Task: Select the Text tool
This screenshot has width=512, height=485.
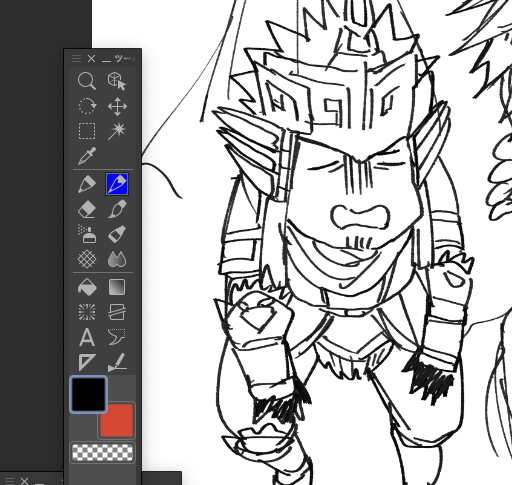Action: [x=87, y=337]
